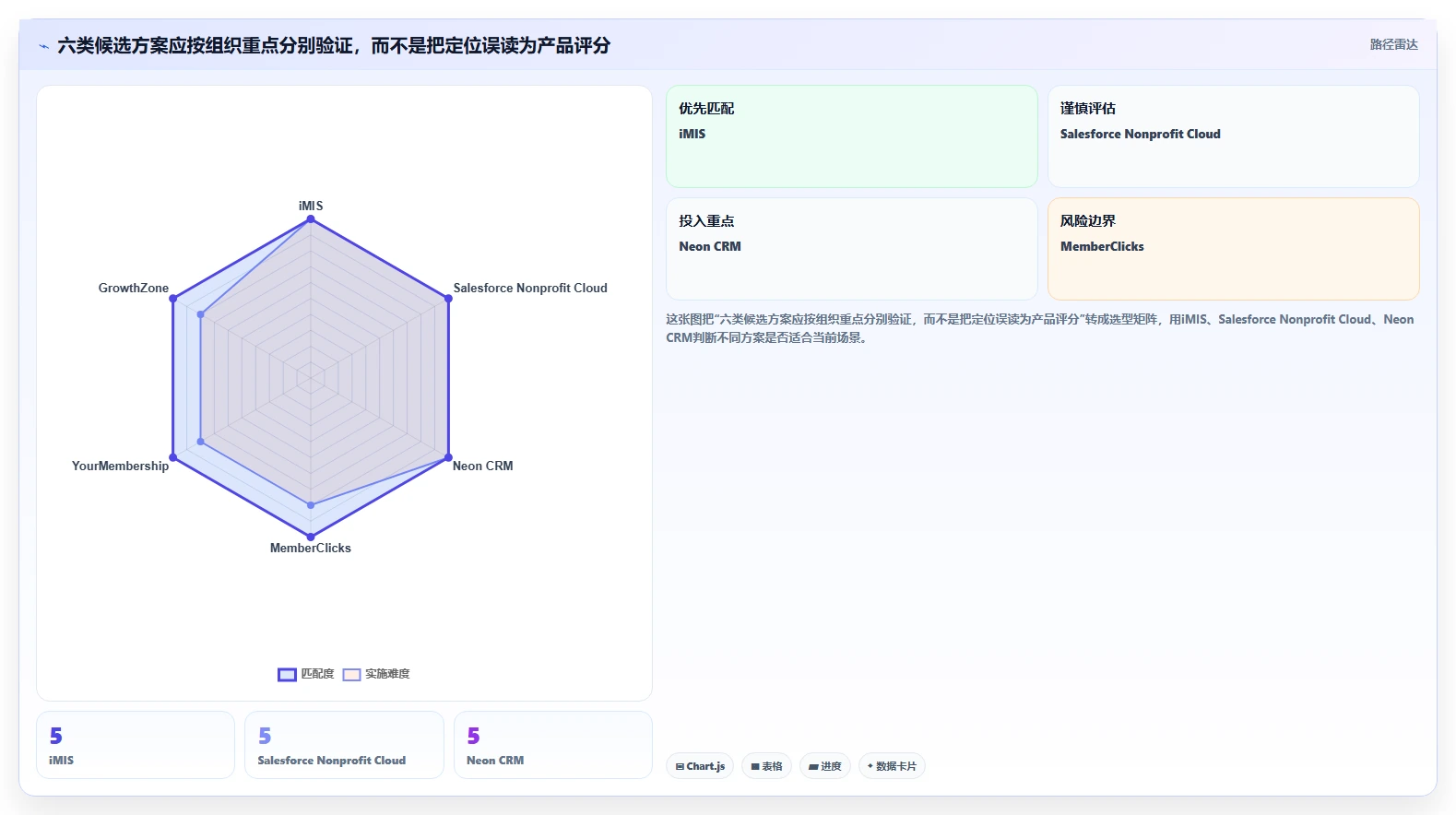Click the 进度 tag
1456x815 pixels.
825,766
